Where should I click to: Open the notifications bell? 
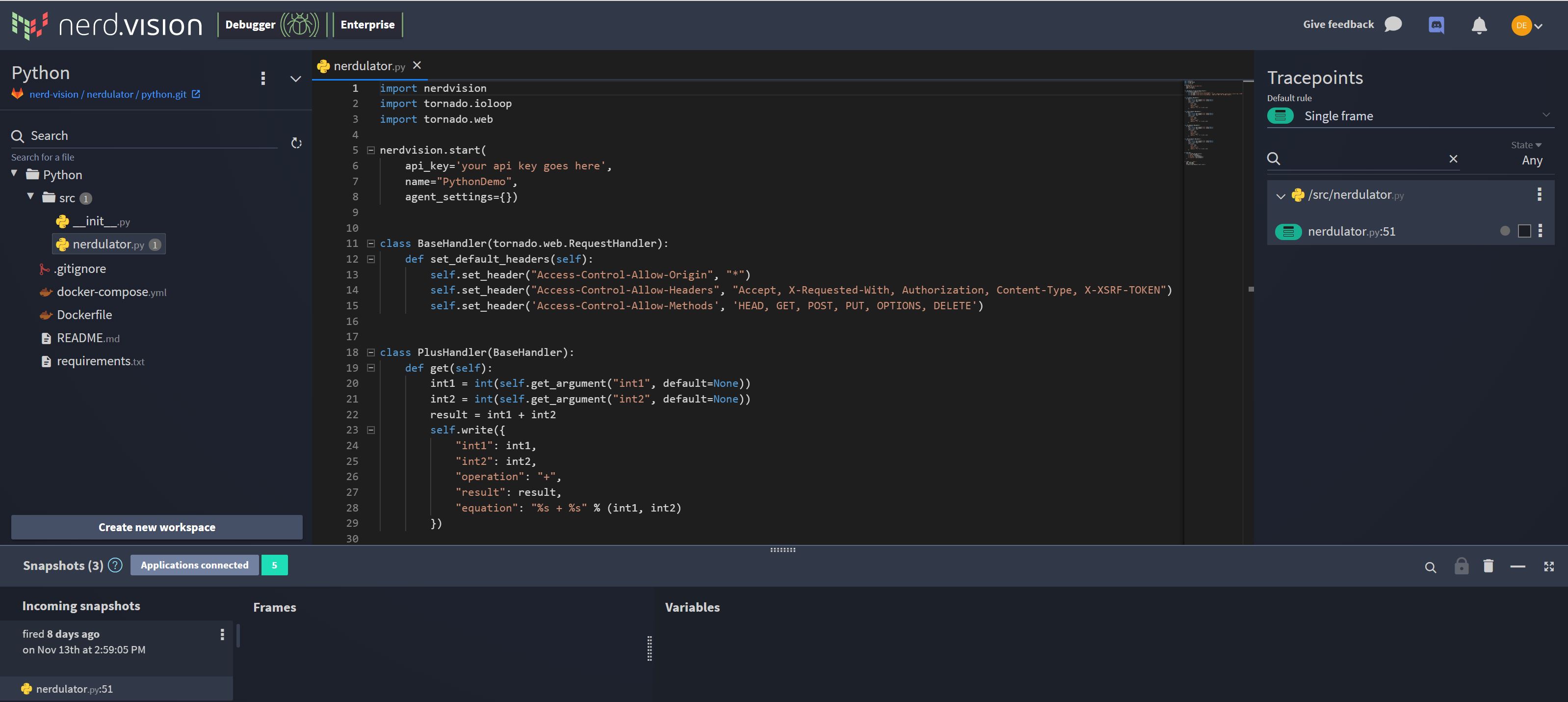(1479, 25)
